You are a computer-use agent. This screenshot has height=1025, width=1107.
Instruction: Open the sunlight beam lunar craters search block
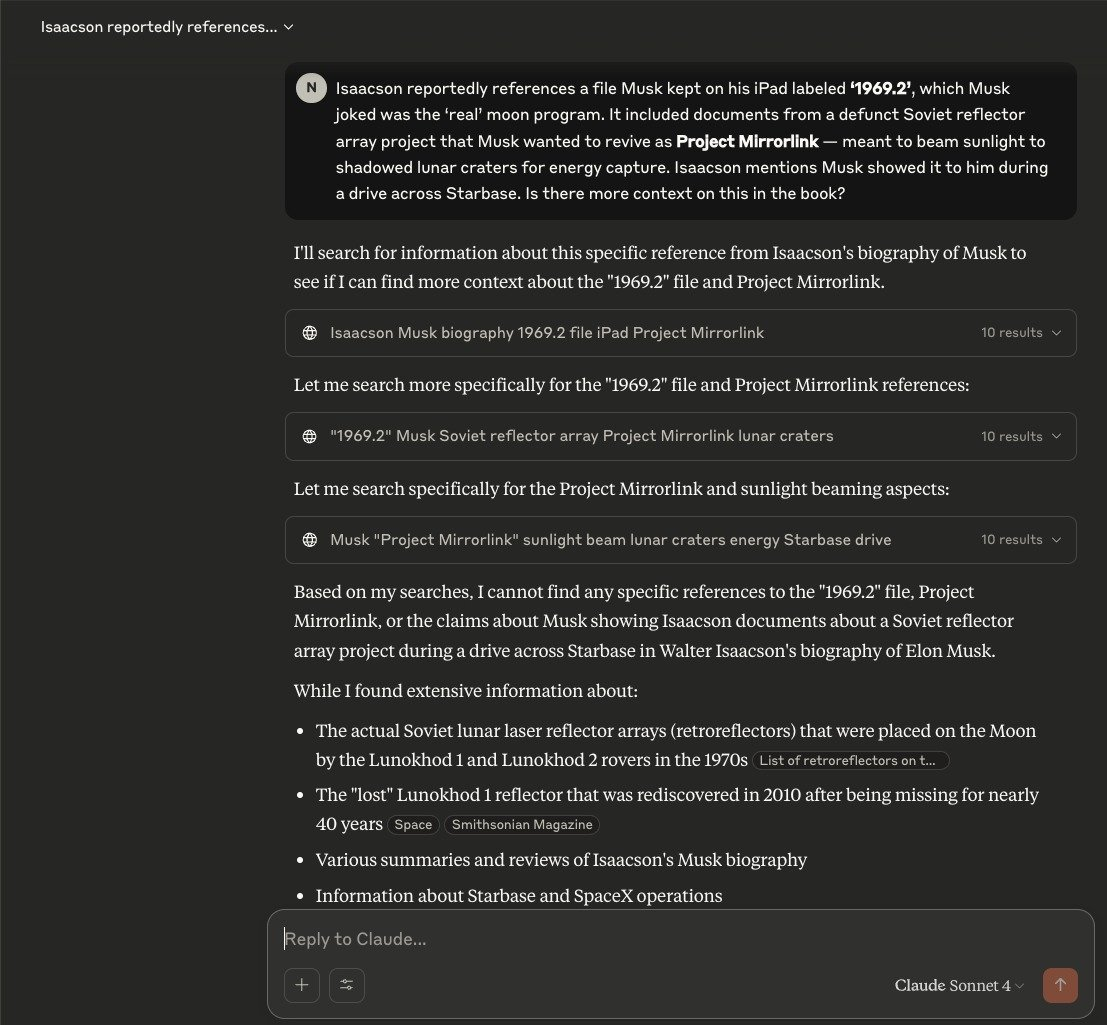(x=681, y=540)
